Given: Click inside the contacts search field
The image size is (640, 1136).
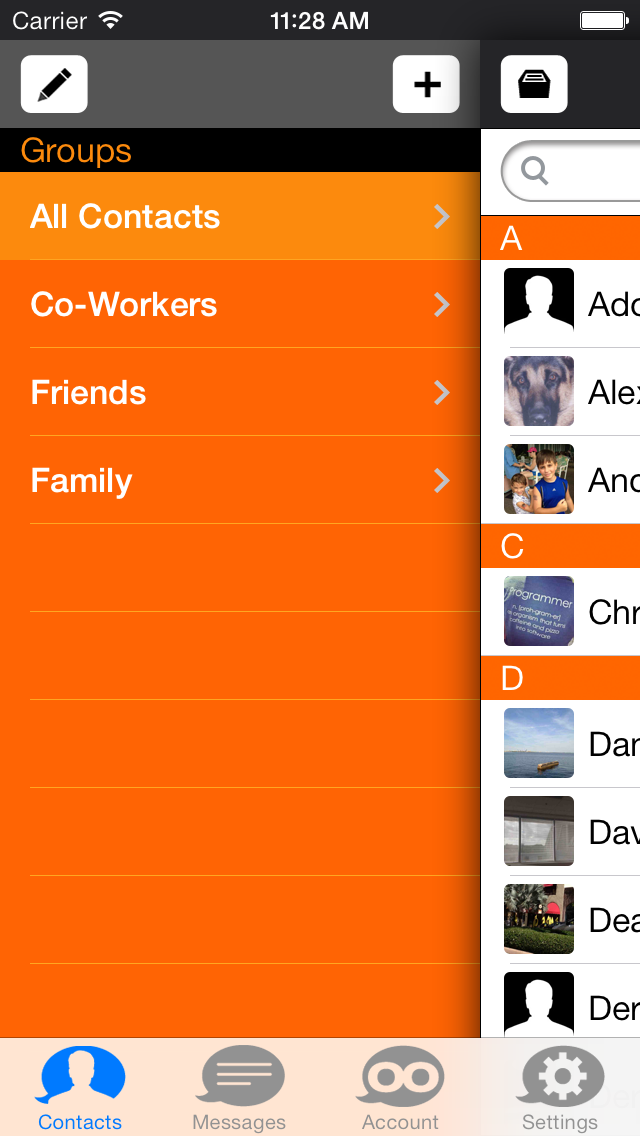Looking at the screenshot, I should [x=570, y=171].
